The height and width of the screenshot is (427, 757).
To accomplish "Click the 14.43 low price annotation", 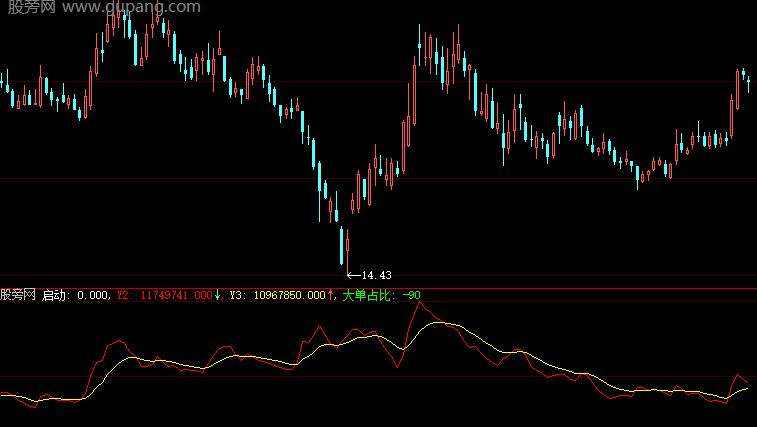I will [x=377, y=275].
